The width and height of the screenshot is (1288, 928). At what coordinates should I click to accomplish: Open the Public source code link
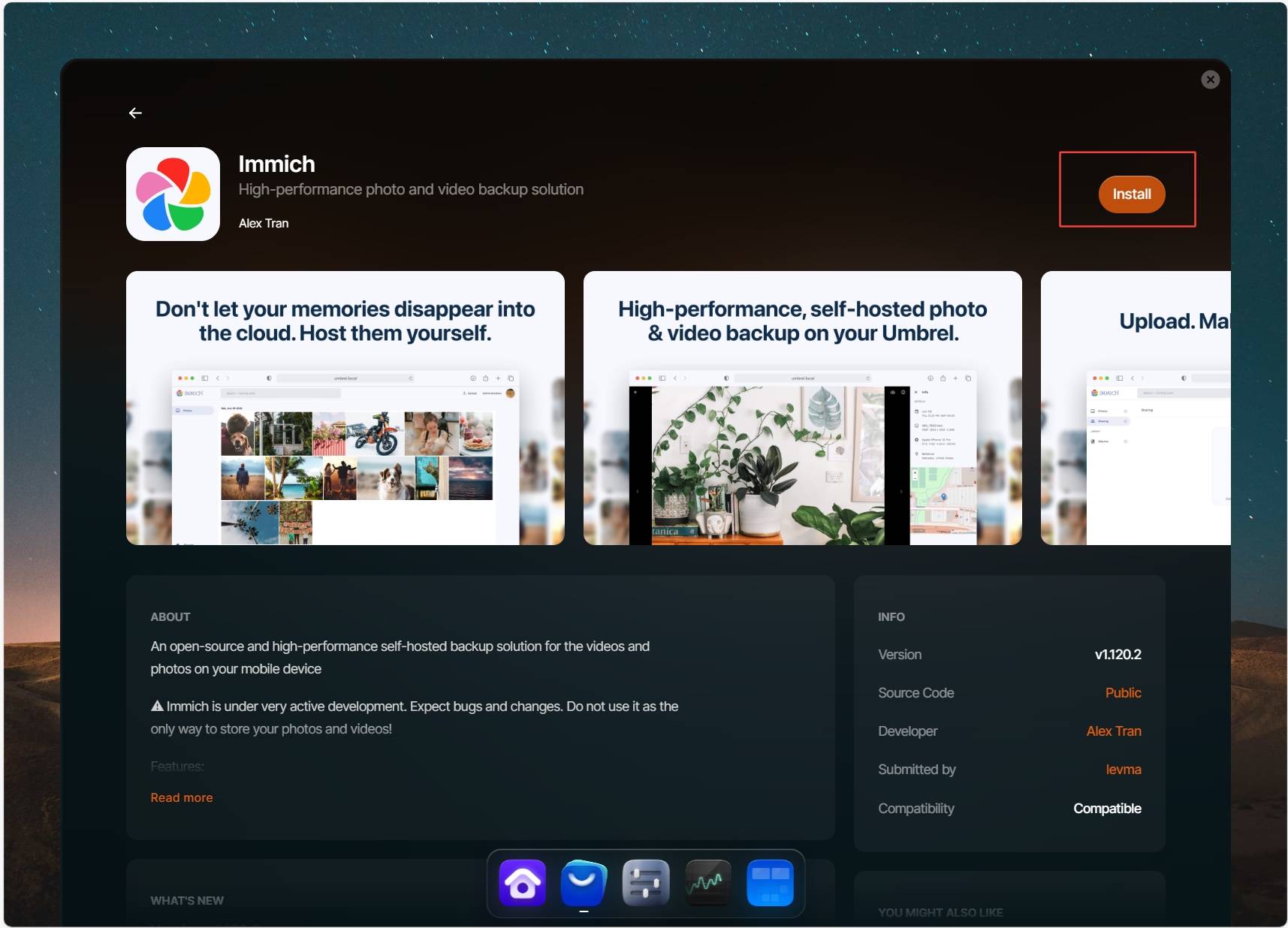[x=1123, y=693]
